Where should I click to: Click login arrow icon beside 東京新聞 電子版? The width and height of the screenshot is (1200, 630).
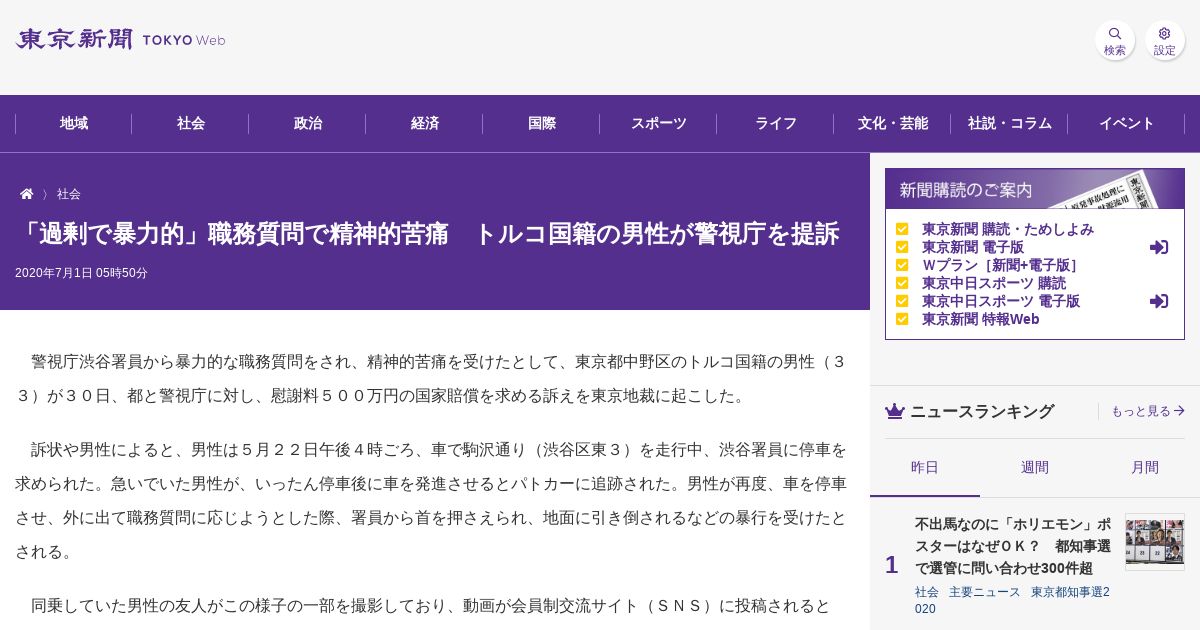[x=1159, y=247]
